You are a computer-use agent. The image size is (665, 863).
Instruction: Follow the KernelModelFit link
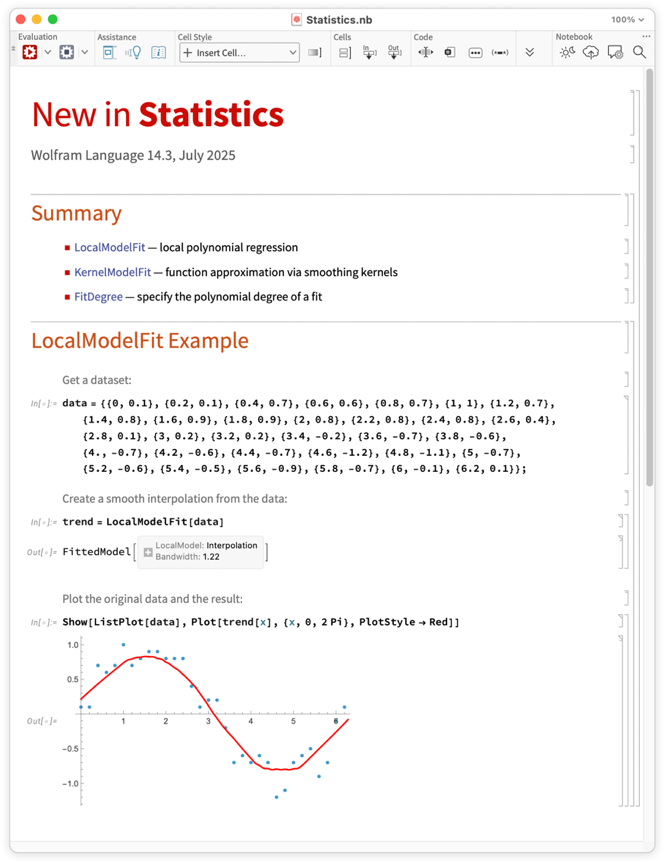pyautogui.click(x=112, y=272)
